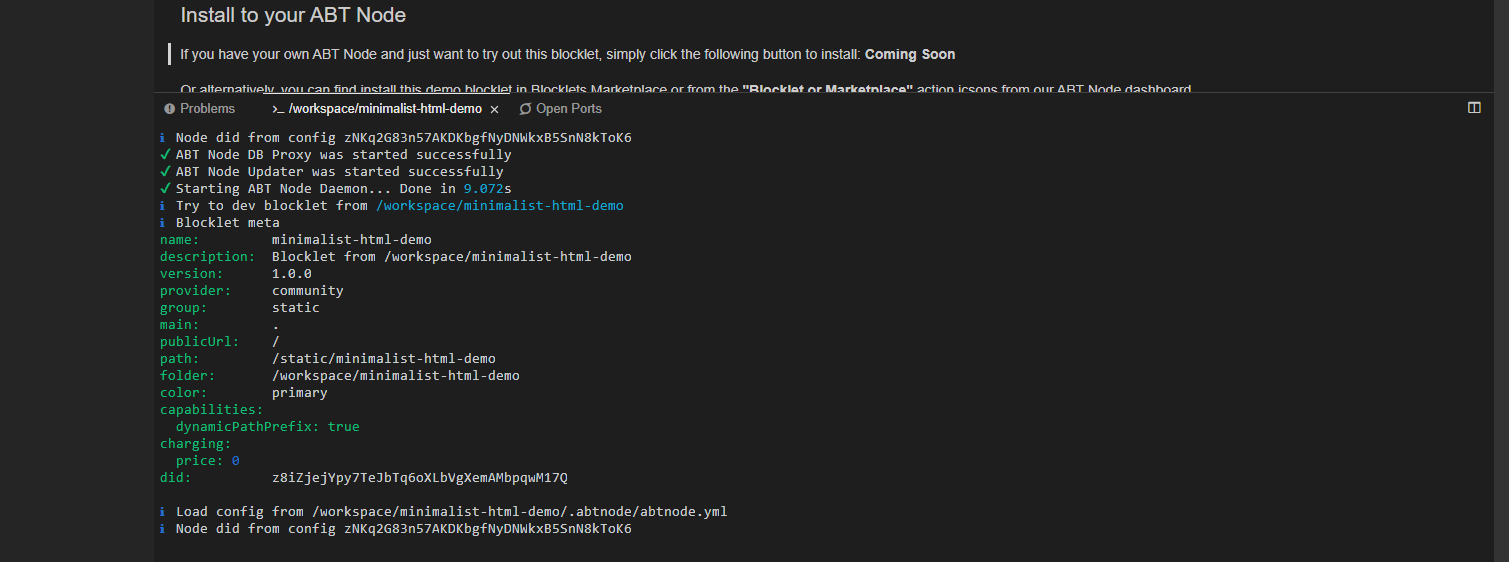Click the bold Coming Soon text
The image size is (1509, 562).
(910, 54)
